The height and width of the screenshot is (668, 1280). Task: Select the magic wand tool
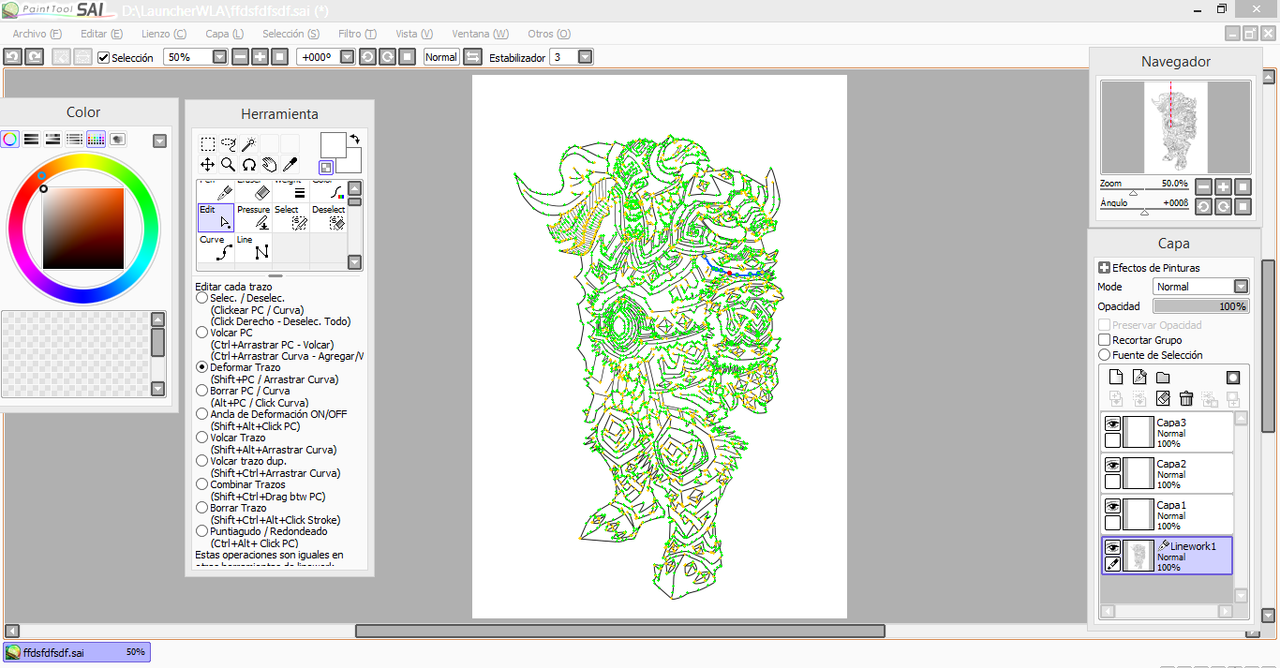[x=249, y=144]
